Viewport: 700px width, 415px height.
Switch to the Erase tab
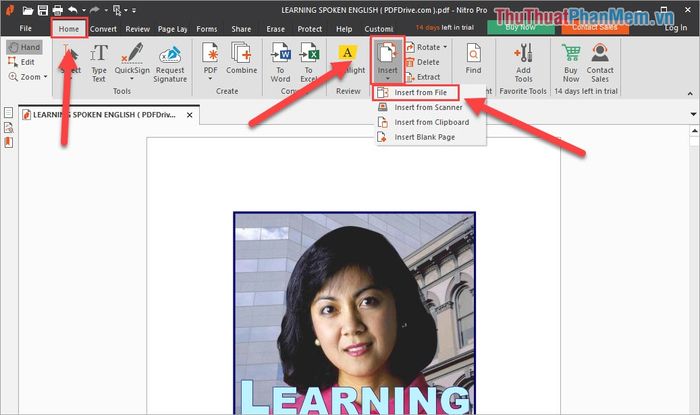pos(275,29)
